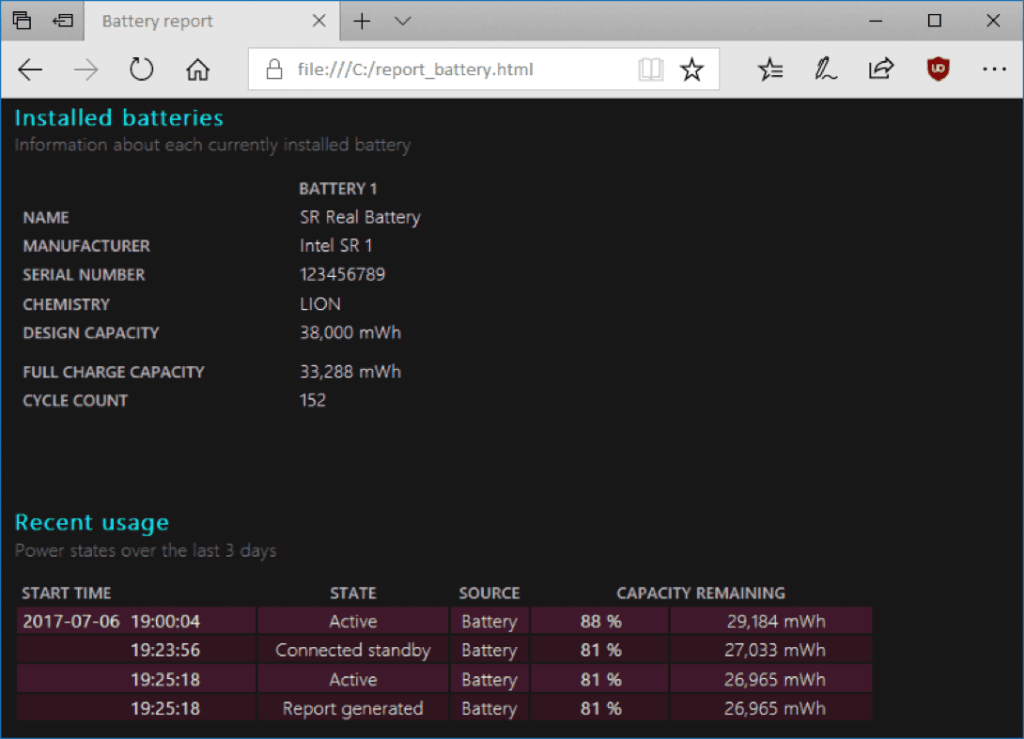
Task: Click the Add notes pen icon
Action: 825,70
